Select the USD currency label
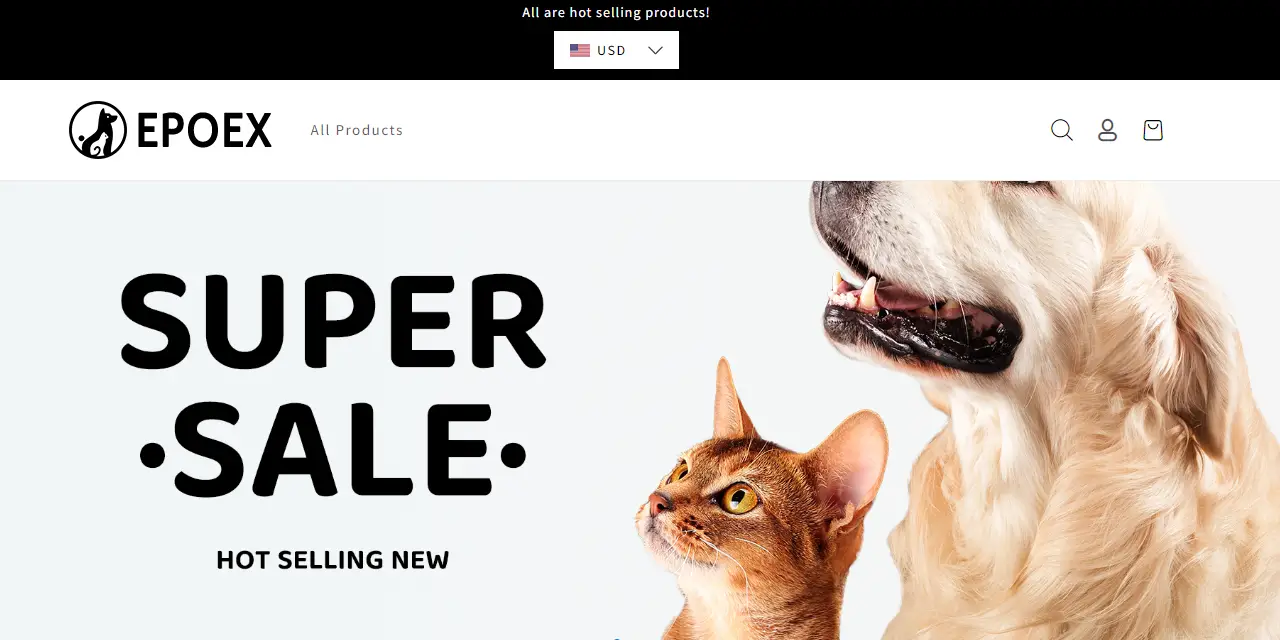The image size is (1280, 640). coord(611,50)
